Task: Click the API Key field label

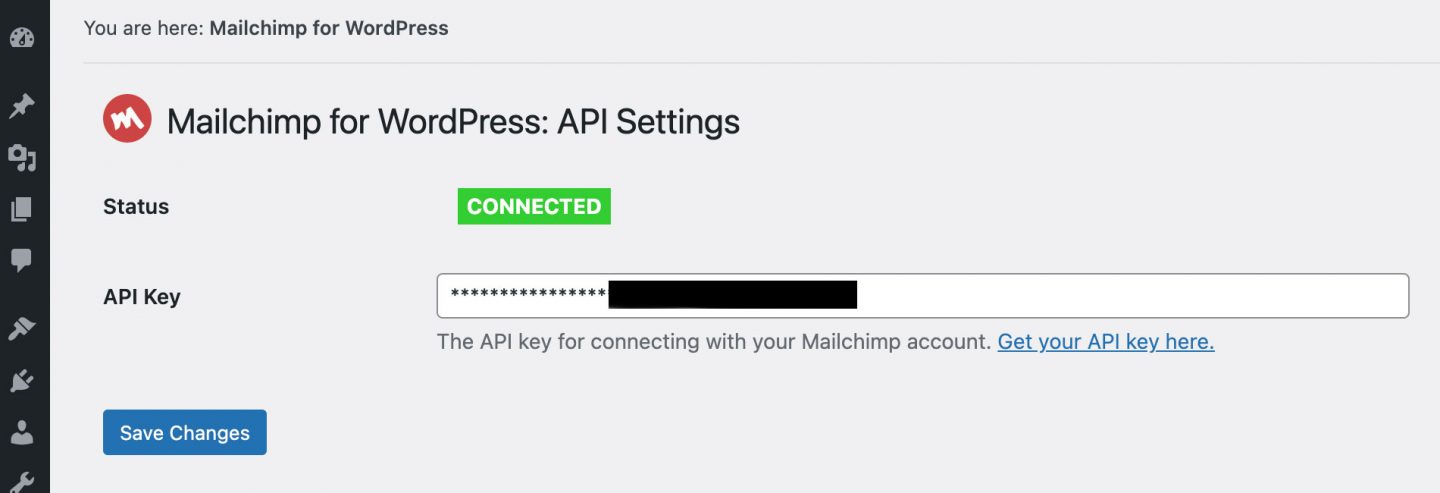Action: [142, 296]
